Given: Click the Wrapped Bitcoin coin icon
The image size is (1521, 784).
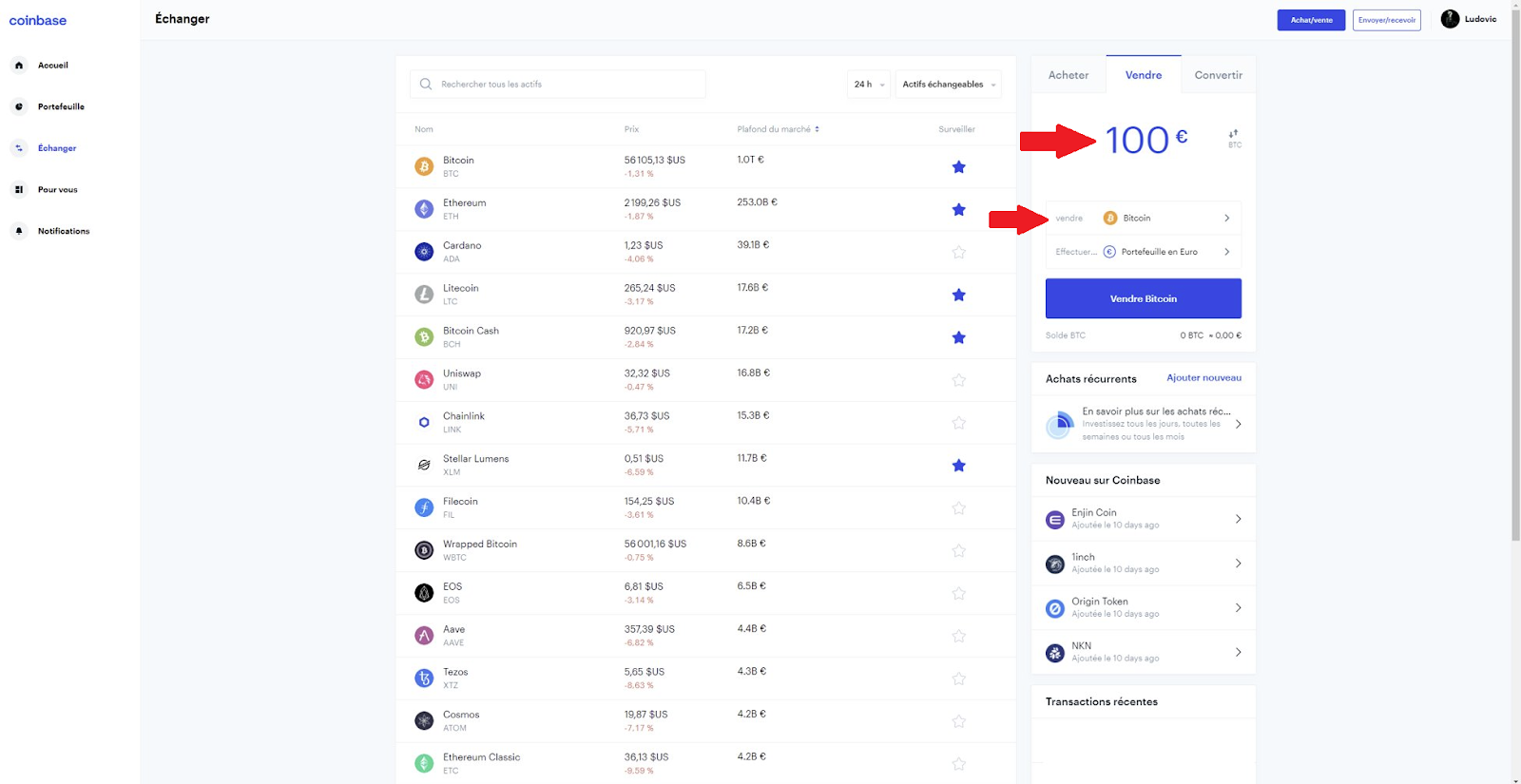Looking at the screenshot, I should (x=424, y=550).
